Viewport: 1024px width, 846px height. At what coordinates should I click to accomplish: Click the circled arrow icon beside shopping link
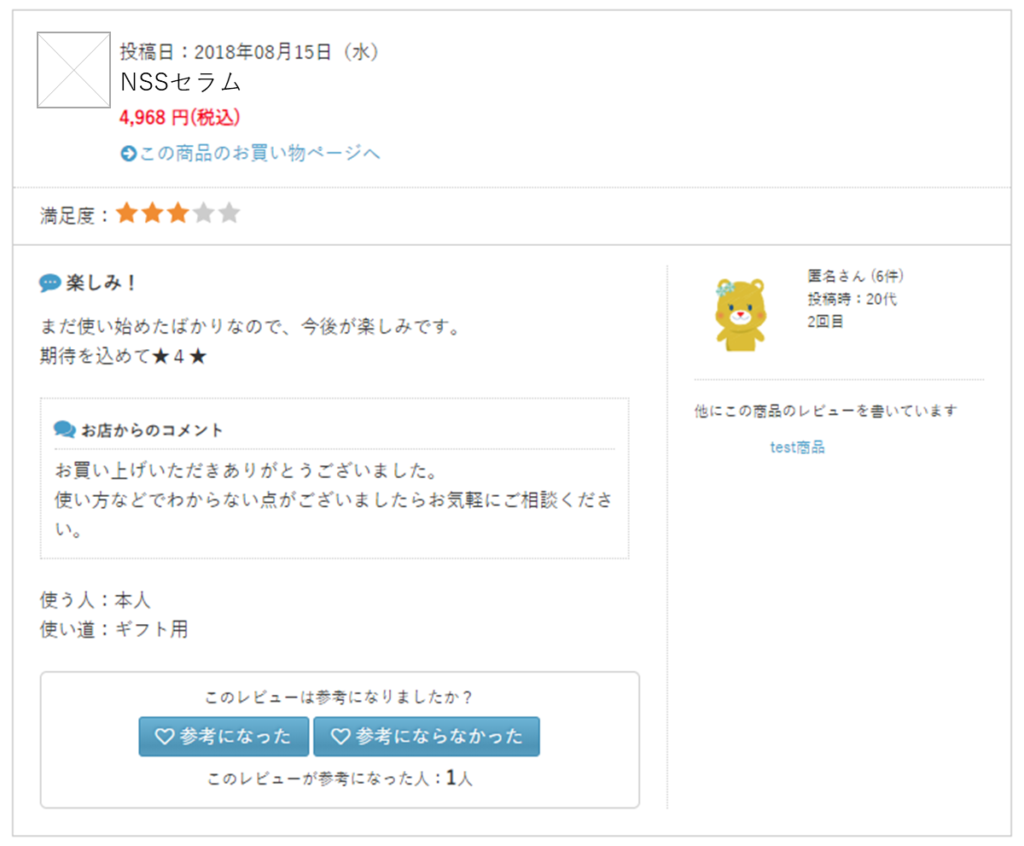(x=128, y=154)
